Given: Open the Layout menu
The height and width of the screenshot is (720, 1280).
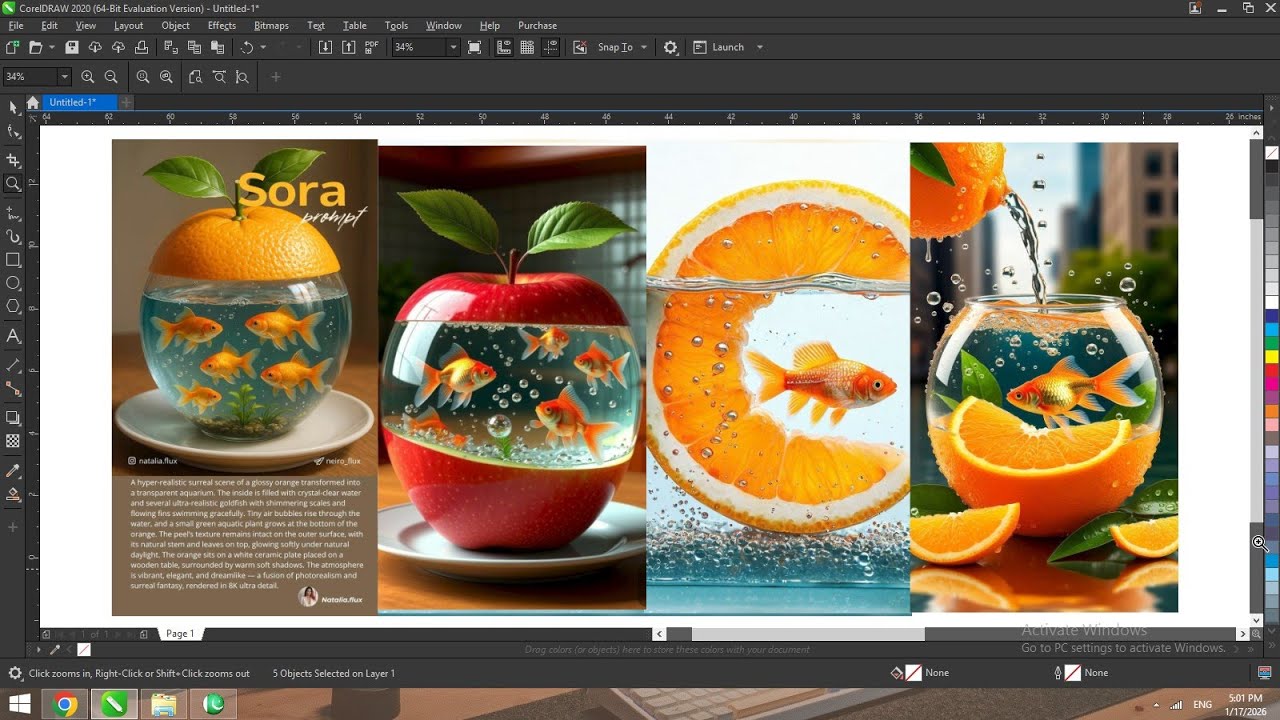Looking at the screenshot, I should 128,25.
